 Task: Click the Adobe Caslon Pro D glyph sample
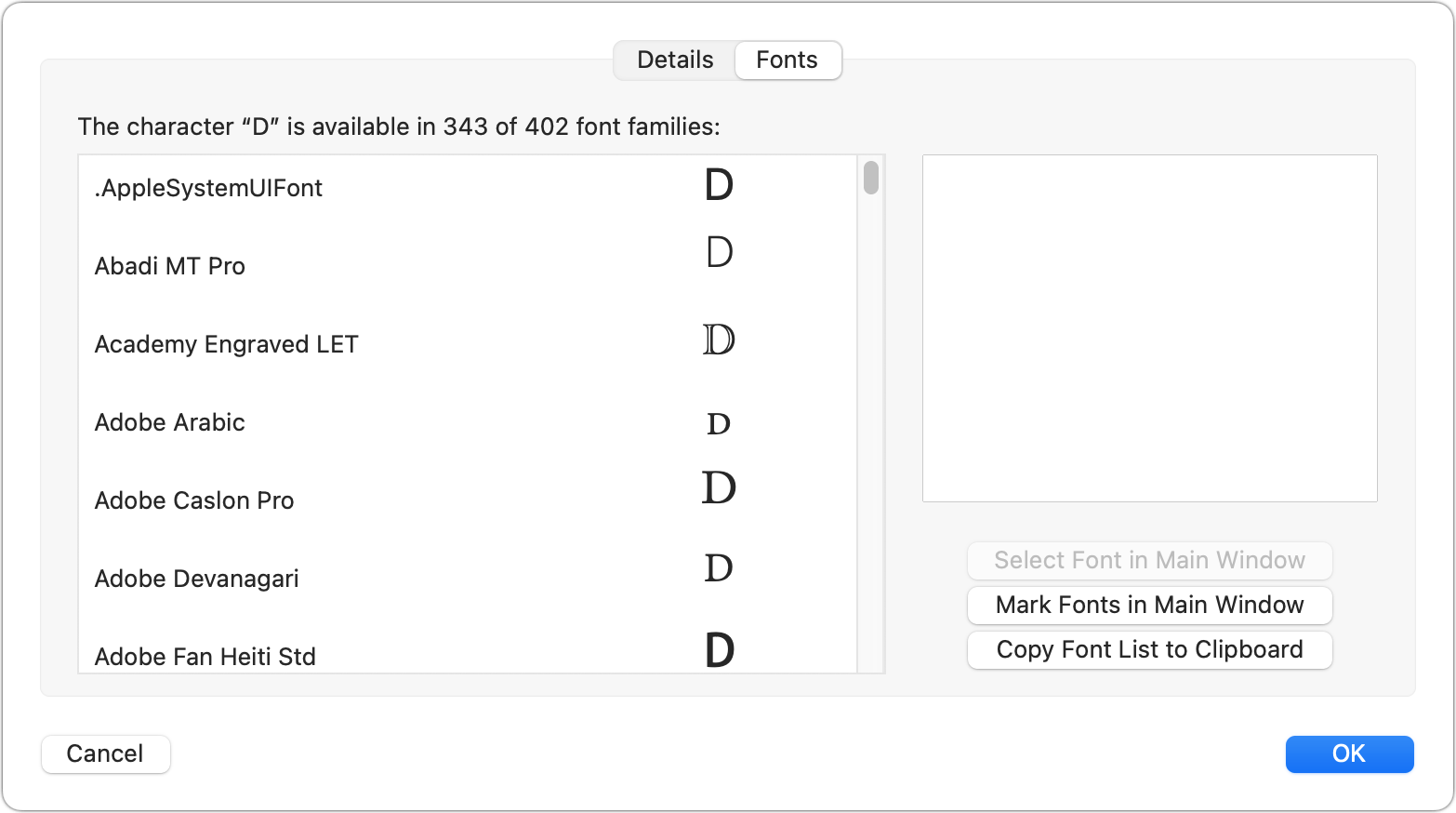719,487
